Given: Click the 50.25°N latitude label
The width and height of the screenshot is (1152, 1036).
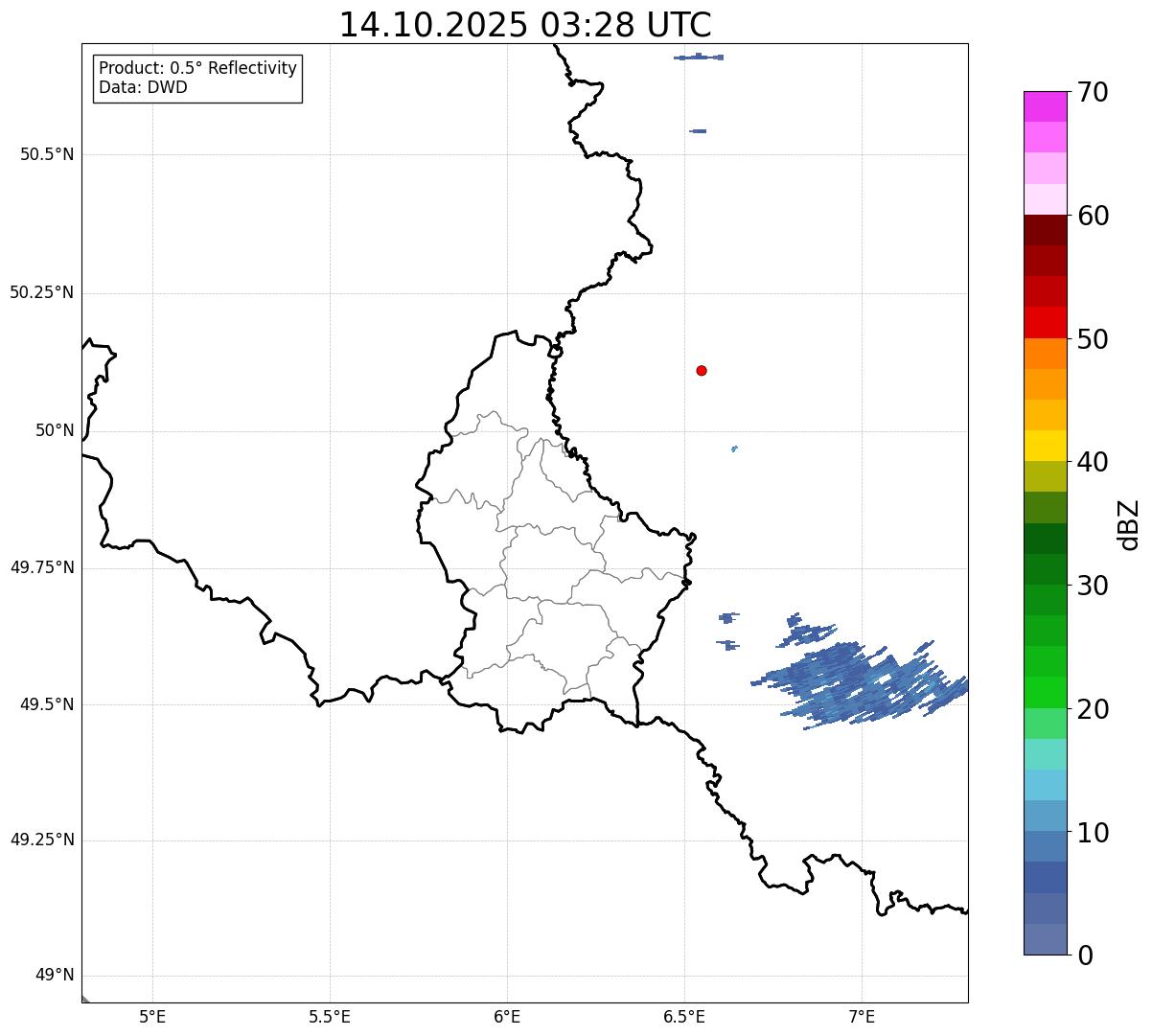Looking at the screenshot, I should 42,292.
